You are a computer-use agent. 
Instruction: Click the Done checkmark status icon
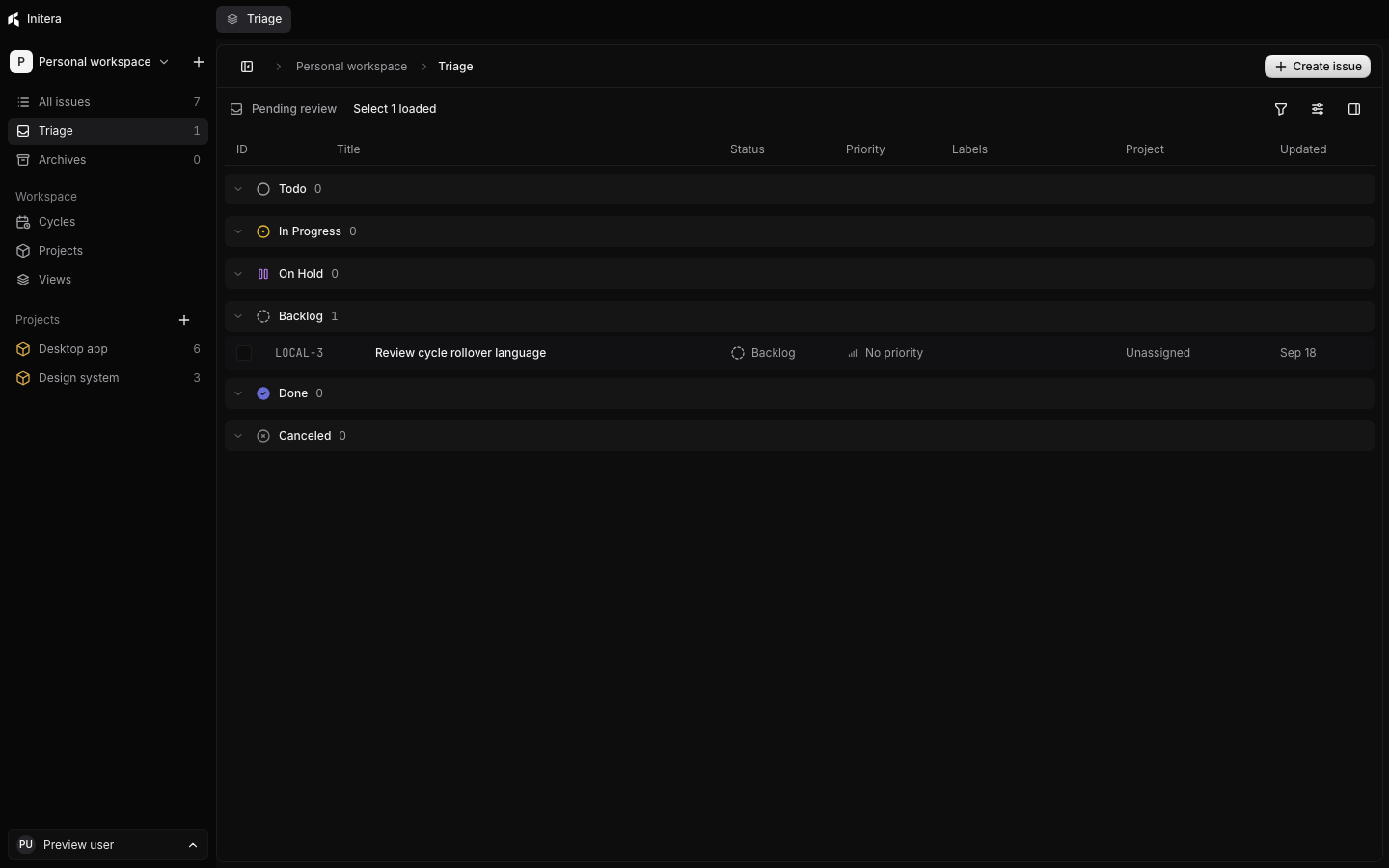pos(263,393)
